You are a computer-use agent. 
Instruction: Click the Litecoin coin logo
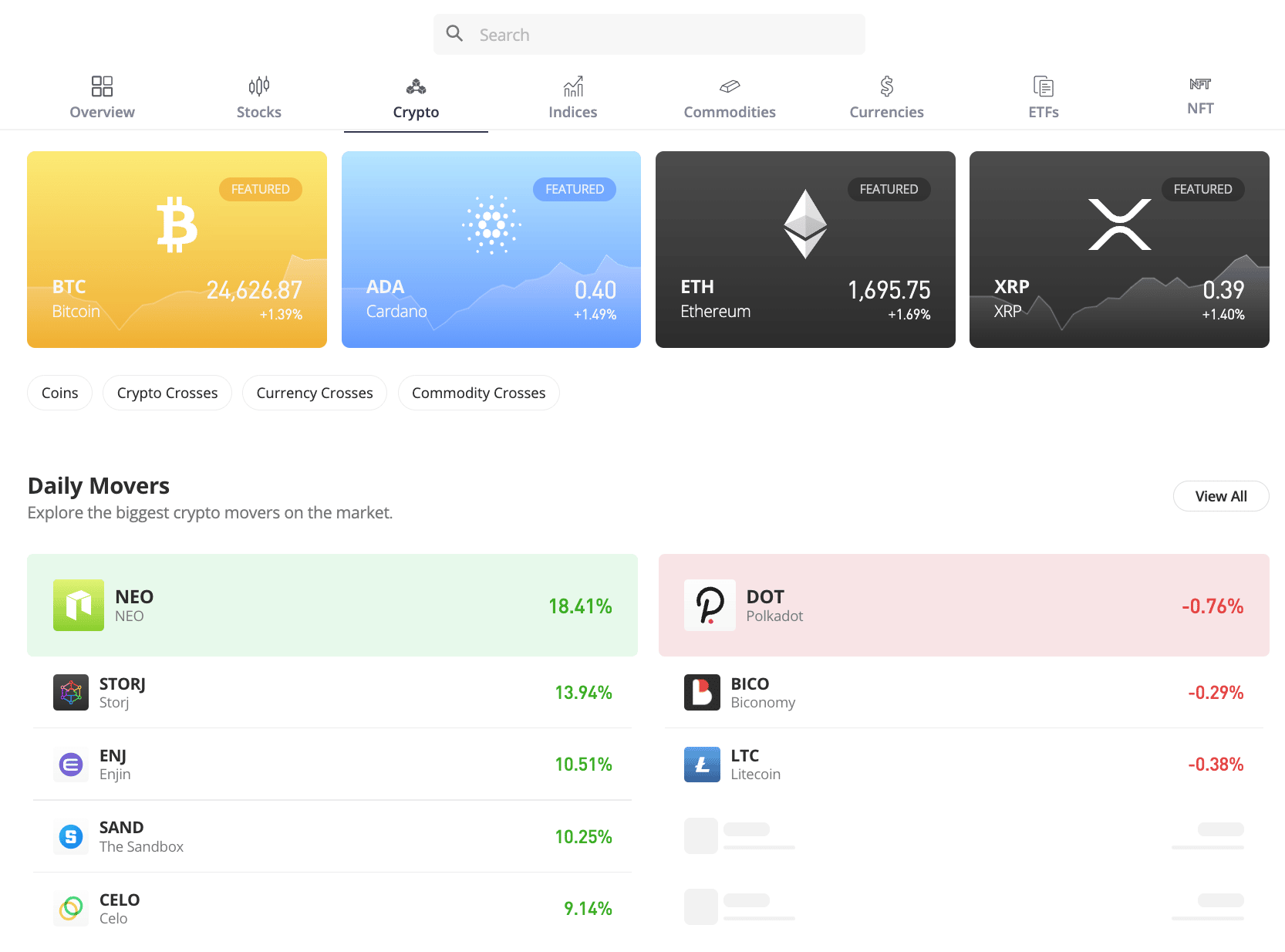(702, 765)
